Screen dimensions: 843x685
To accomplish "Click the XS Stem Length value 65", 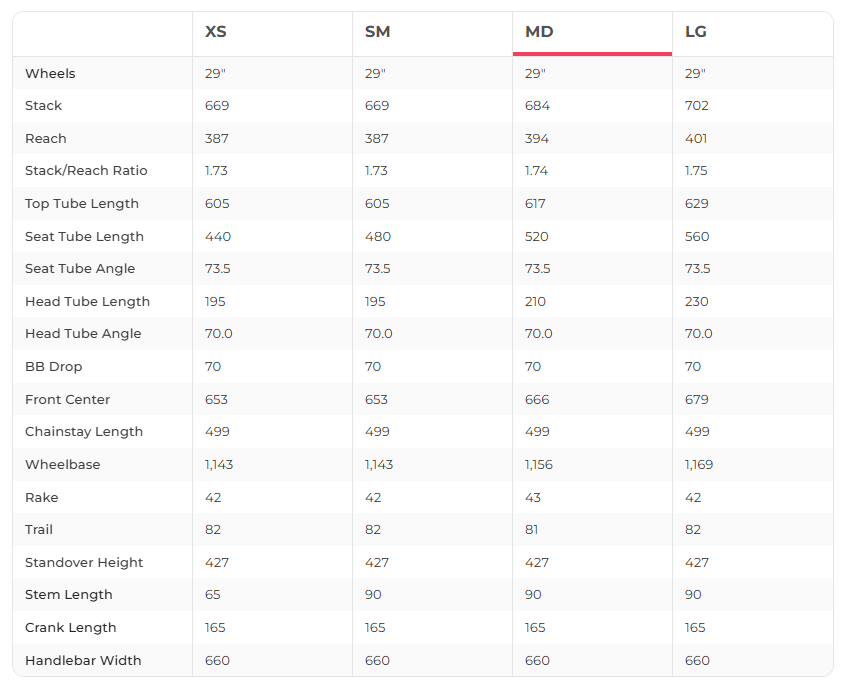I will point(214,595).
